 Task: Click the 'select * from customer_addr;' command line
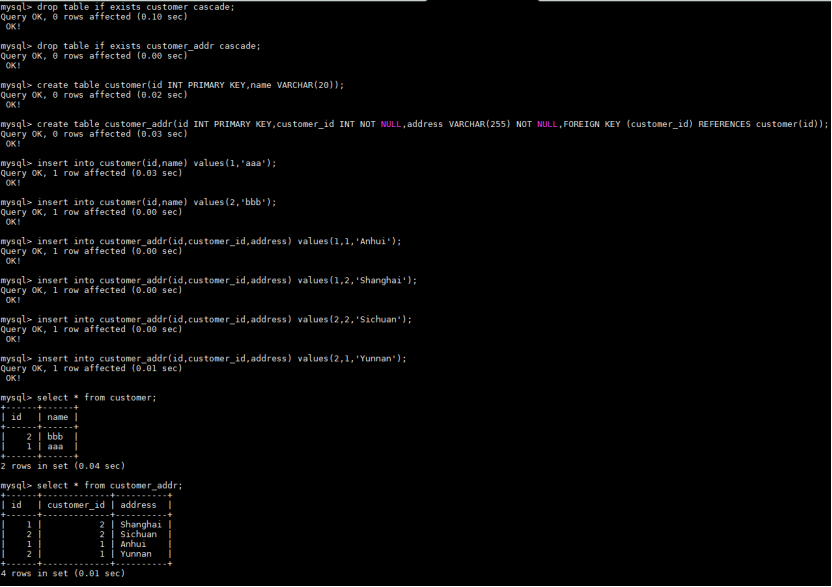point(110,485)
